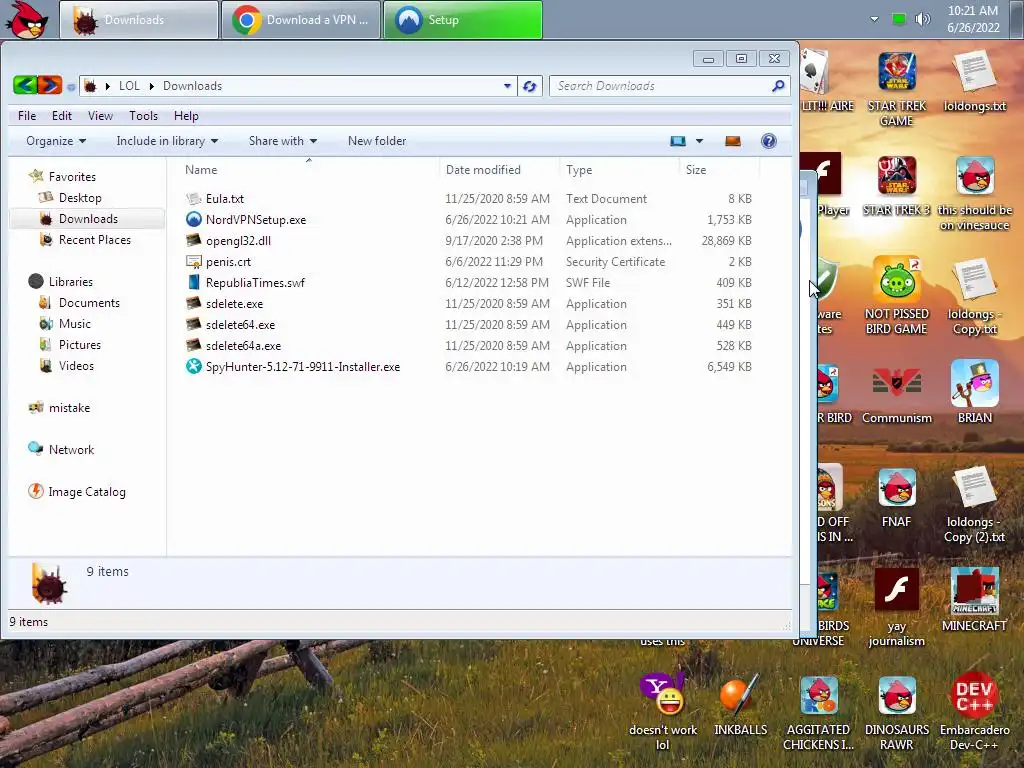Click the volume speaker tray icon
This screenshot has height=768, width=1024.
pyautogui.click(x=922, y=19)
